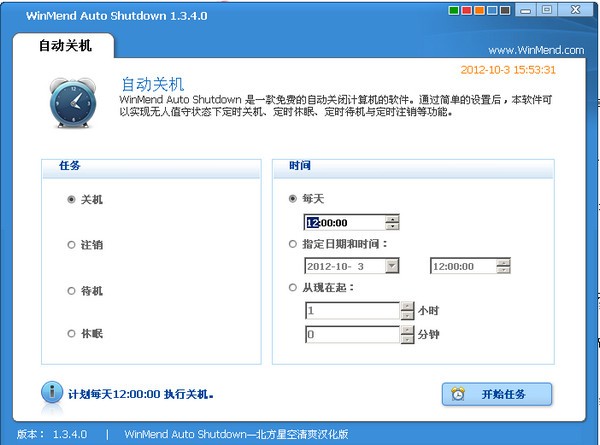600x445 pixels.
Task: Select the gray skin color square
Action: [505, 10]
